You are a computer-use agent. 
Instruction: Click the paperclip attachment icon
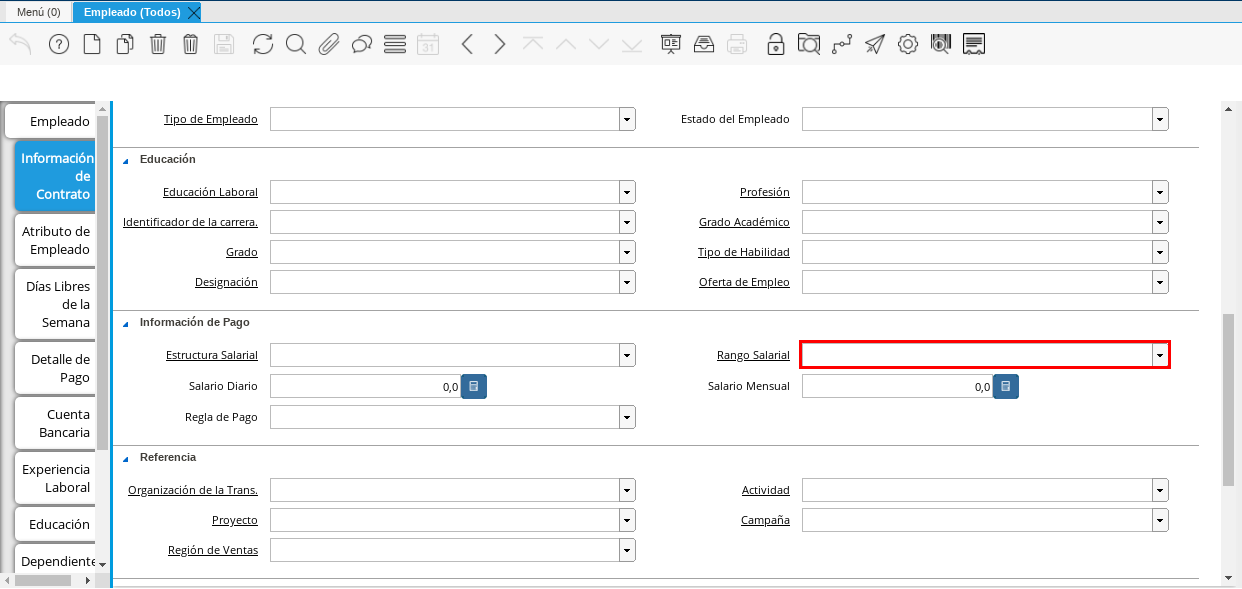pos(329,44)
